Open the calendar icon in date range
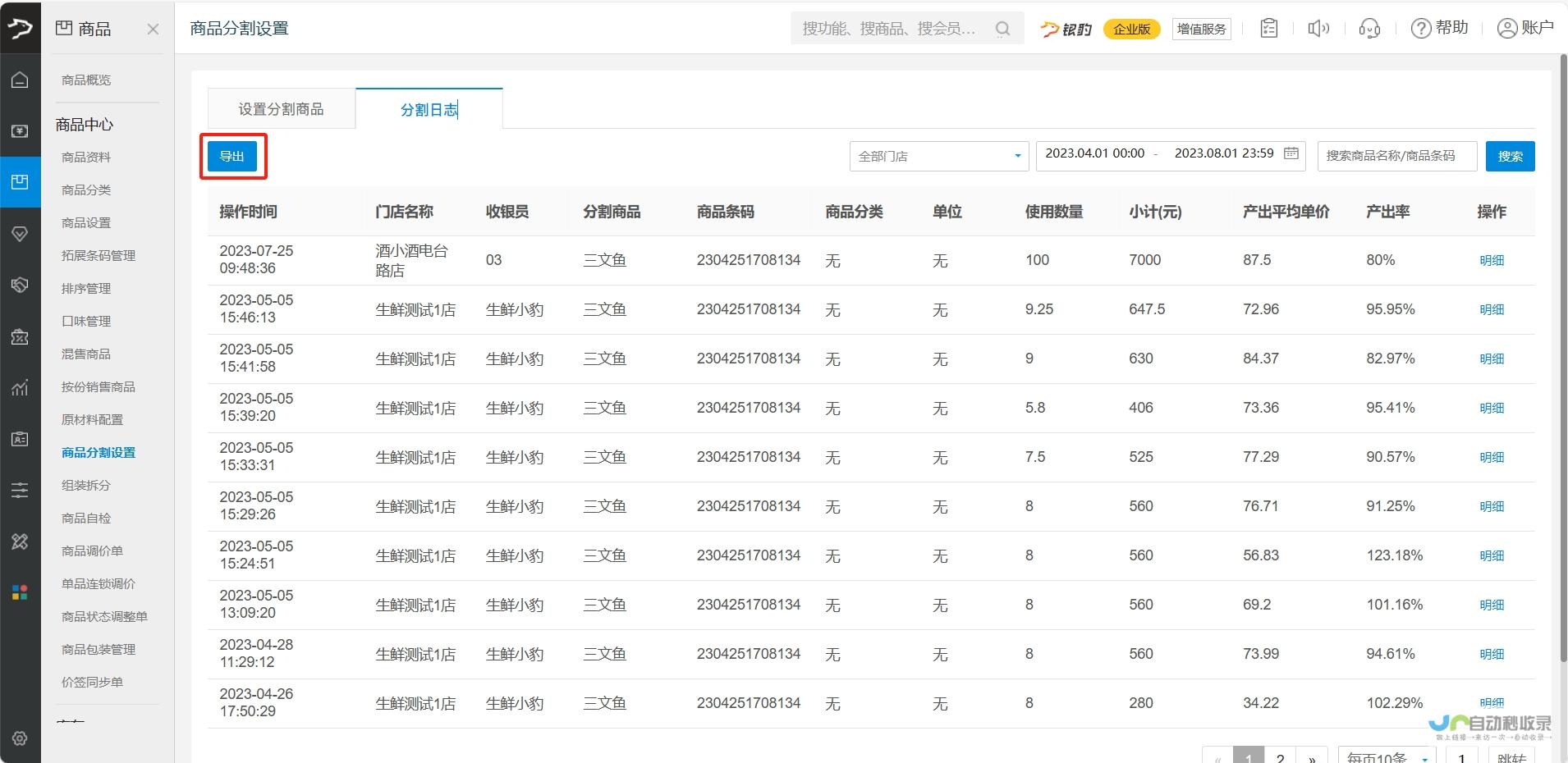Screen dimensions: 1568x763 point(1291,153)
